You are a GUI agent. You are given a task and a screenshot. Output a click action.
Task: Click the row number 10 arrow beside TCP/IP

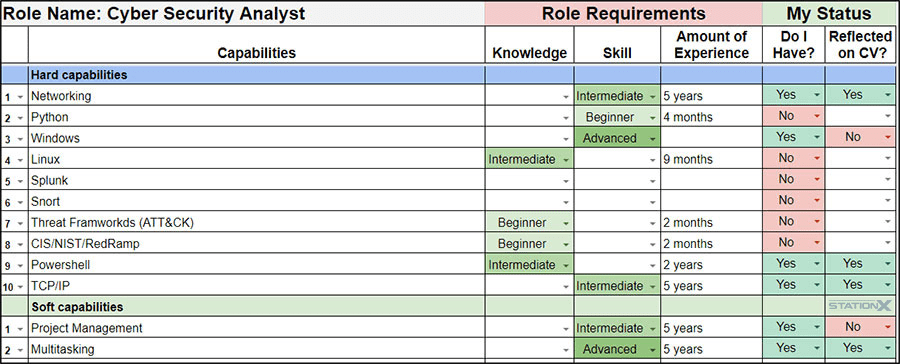[x=21, y=286]
